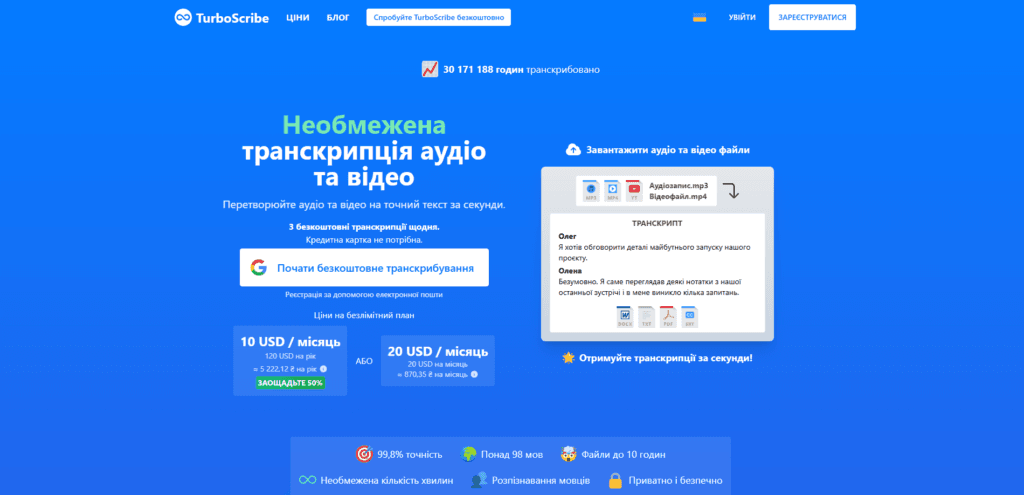The height and width of the screenshot is (495, 1024).
Task: Click the info icon next to monthly hryvnia price
Action: [474, 374]
